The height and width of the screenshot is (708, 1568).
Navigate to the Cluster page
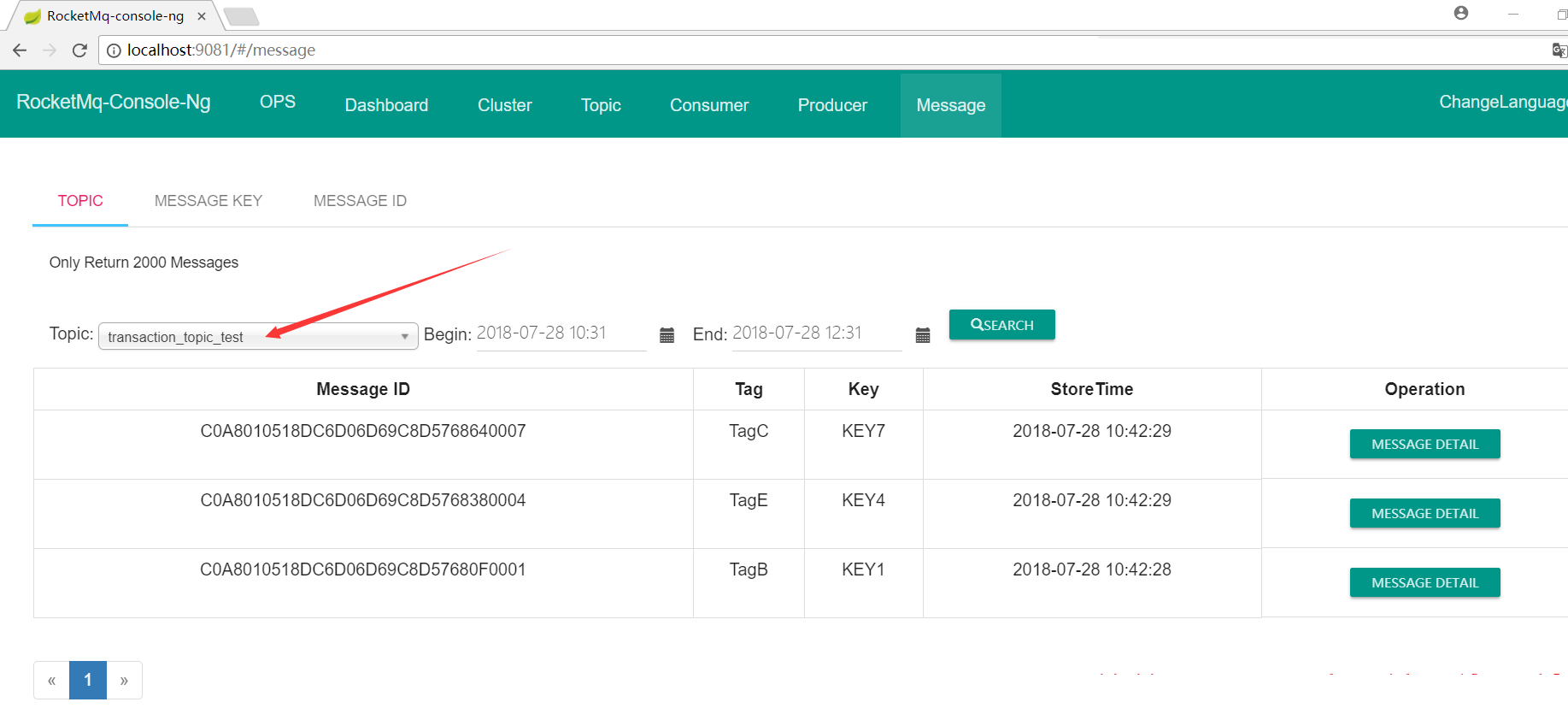point(504,105)
